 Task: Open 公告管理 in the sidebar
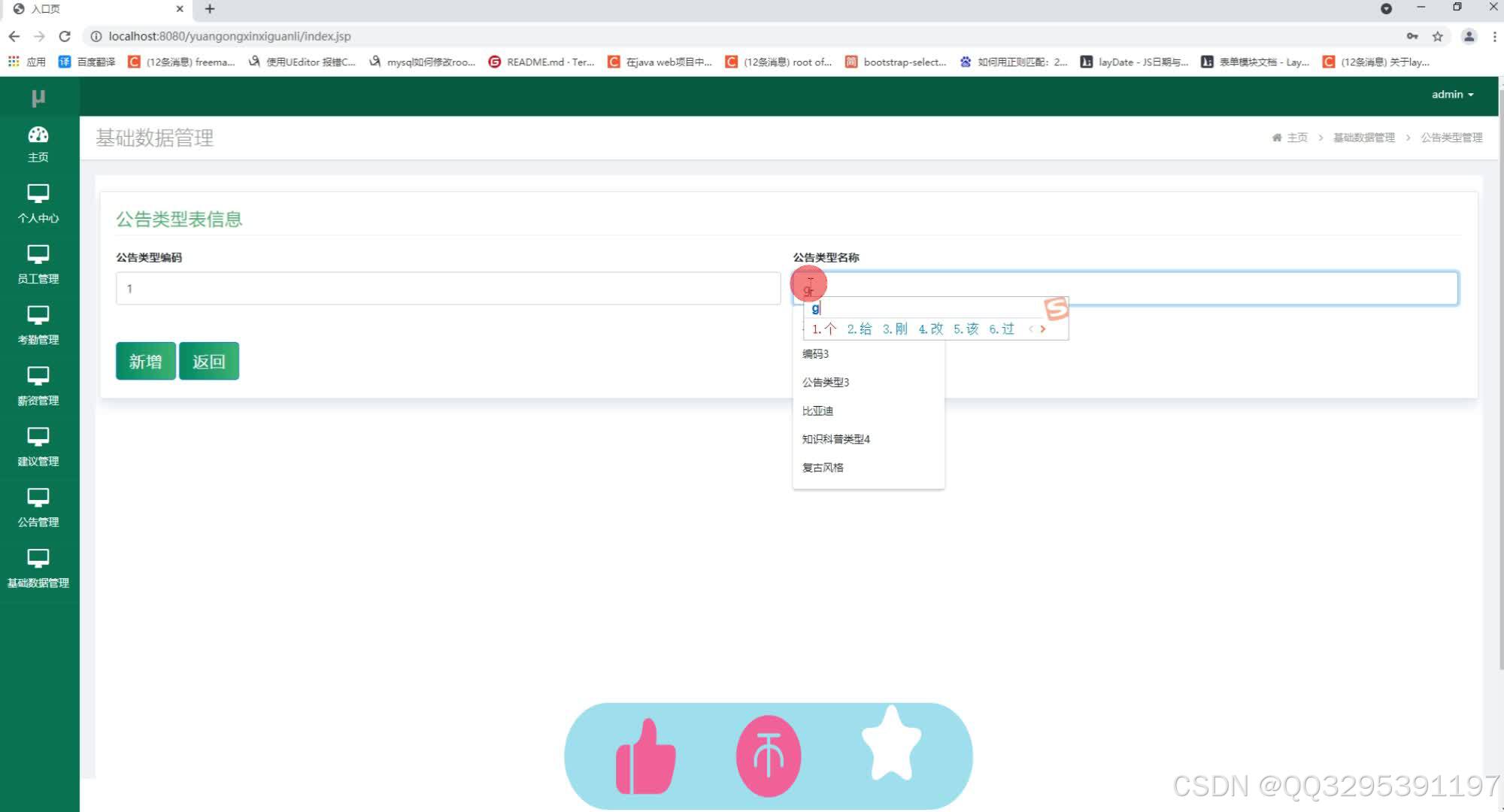[x=38, y=509]
